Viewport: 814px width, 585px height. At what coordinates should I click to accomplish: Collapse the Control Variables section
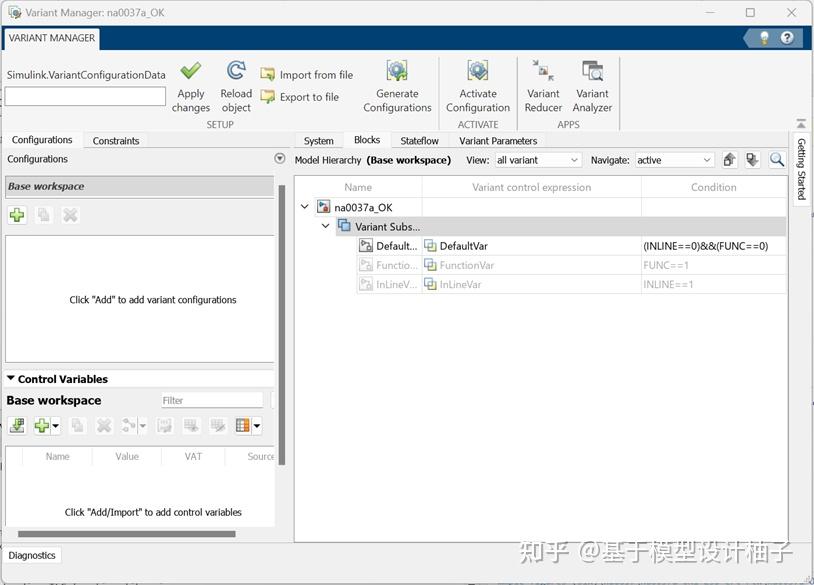coord(11,378)
